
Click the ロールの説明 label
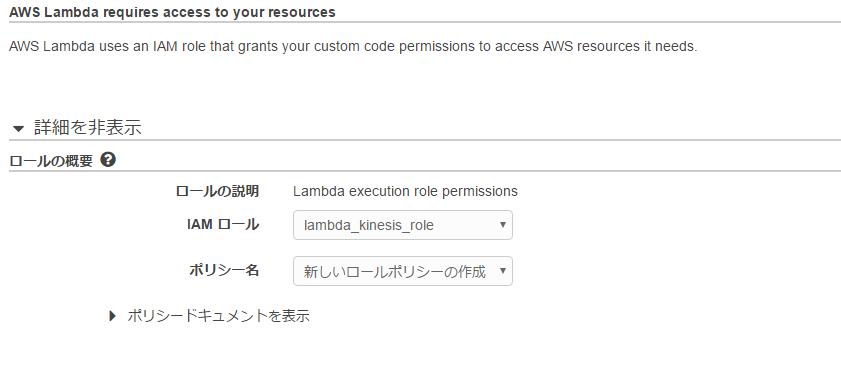point(217,191)
